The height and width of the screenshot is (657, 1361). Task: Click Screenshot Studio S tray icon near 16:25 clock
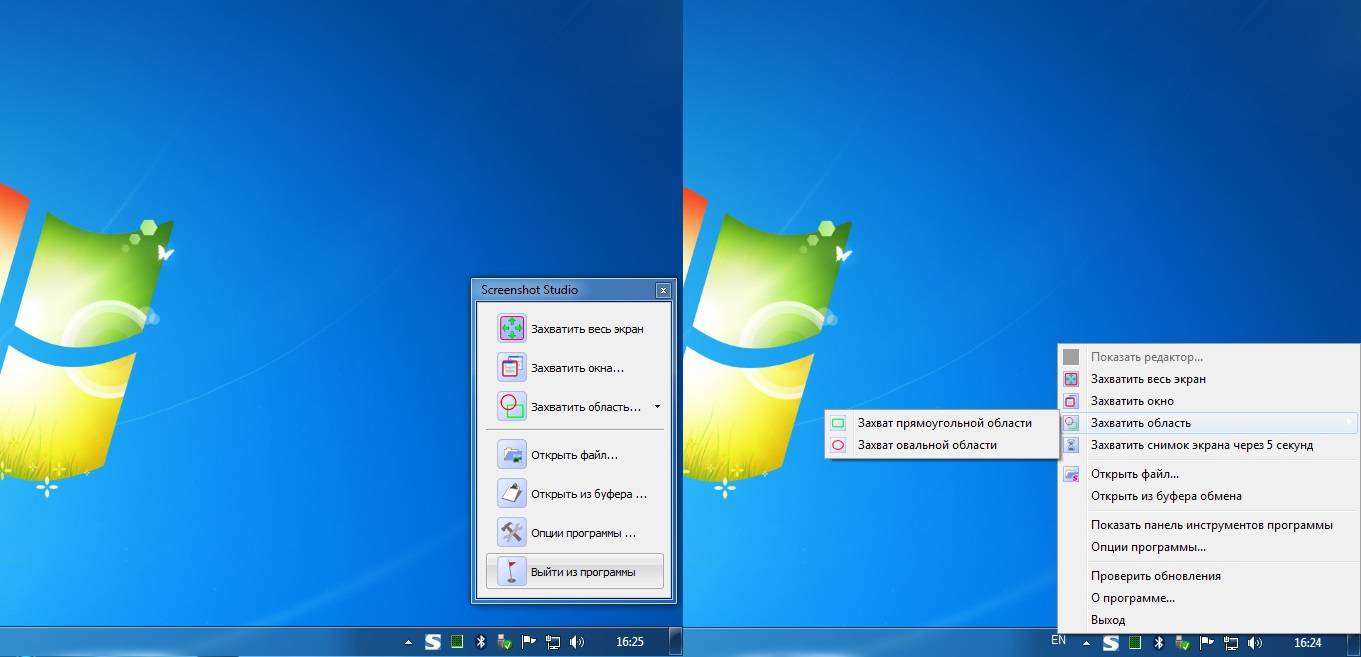point(433,642)
